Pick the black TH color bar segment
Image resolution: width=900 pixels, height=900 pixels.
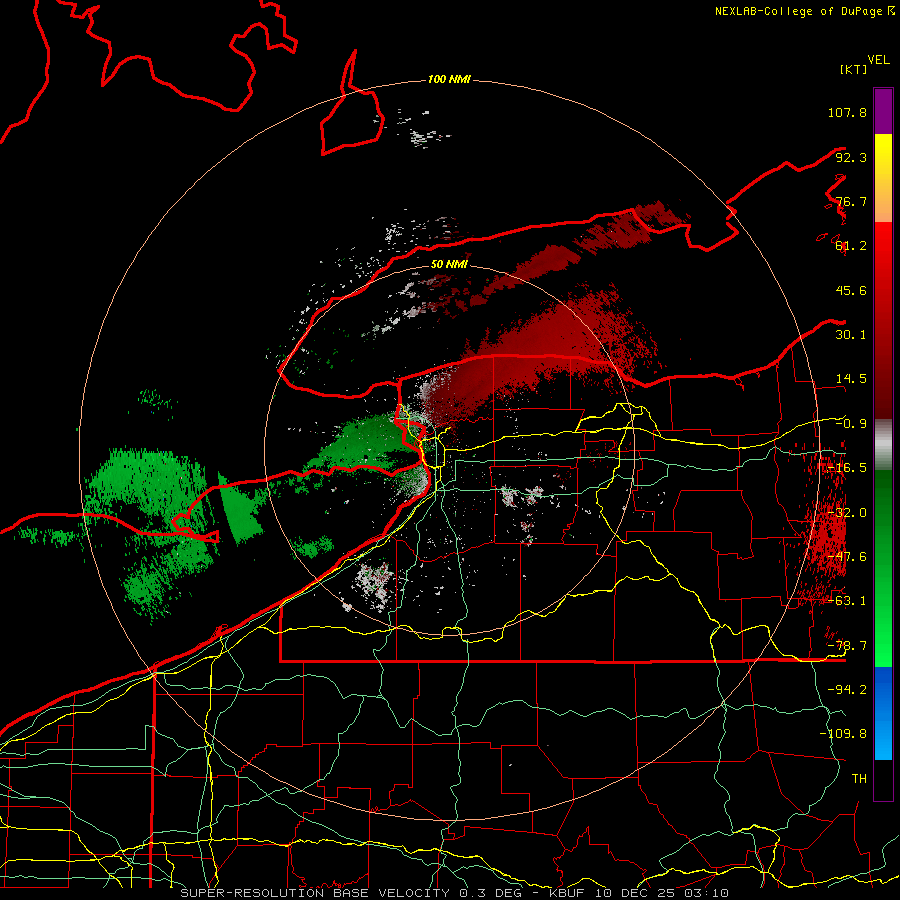pyautogui.click(x=883, y=780)
